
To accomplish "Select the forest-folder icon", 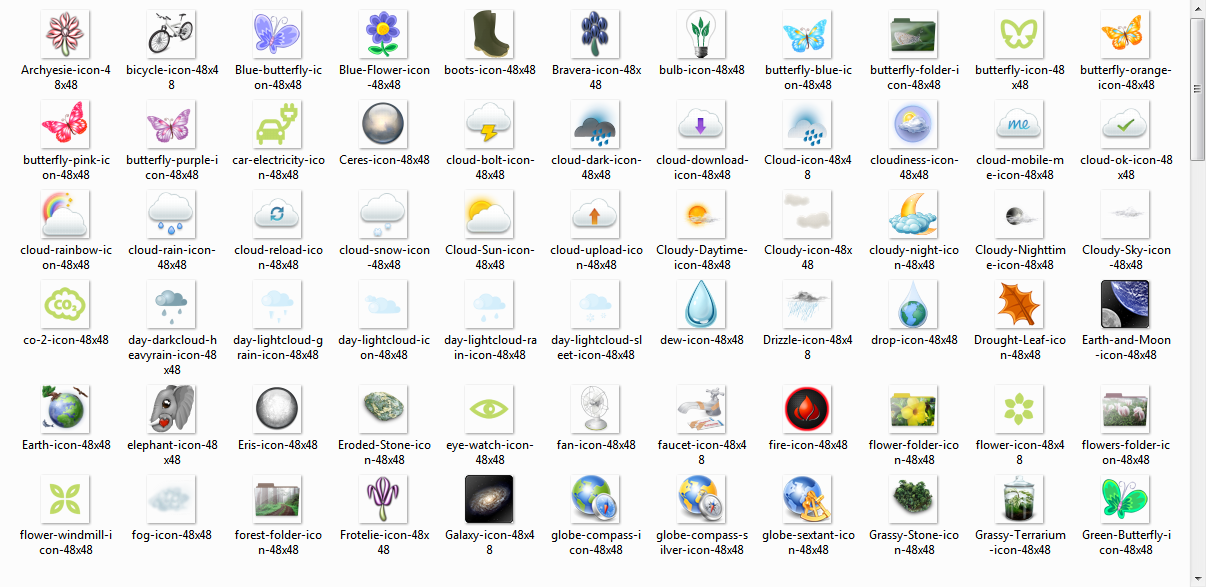I will click(x=278, y=500).
